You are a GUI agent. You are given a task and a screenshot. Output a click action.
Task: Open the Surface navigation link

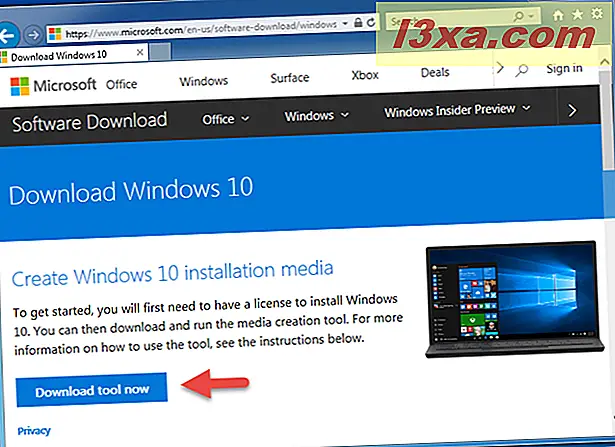pyautogui.click(x=289, y=78)
